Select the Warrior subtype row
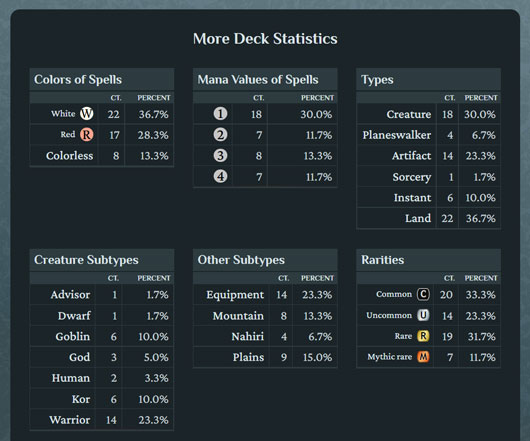530x441 pixels. 102,420
